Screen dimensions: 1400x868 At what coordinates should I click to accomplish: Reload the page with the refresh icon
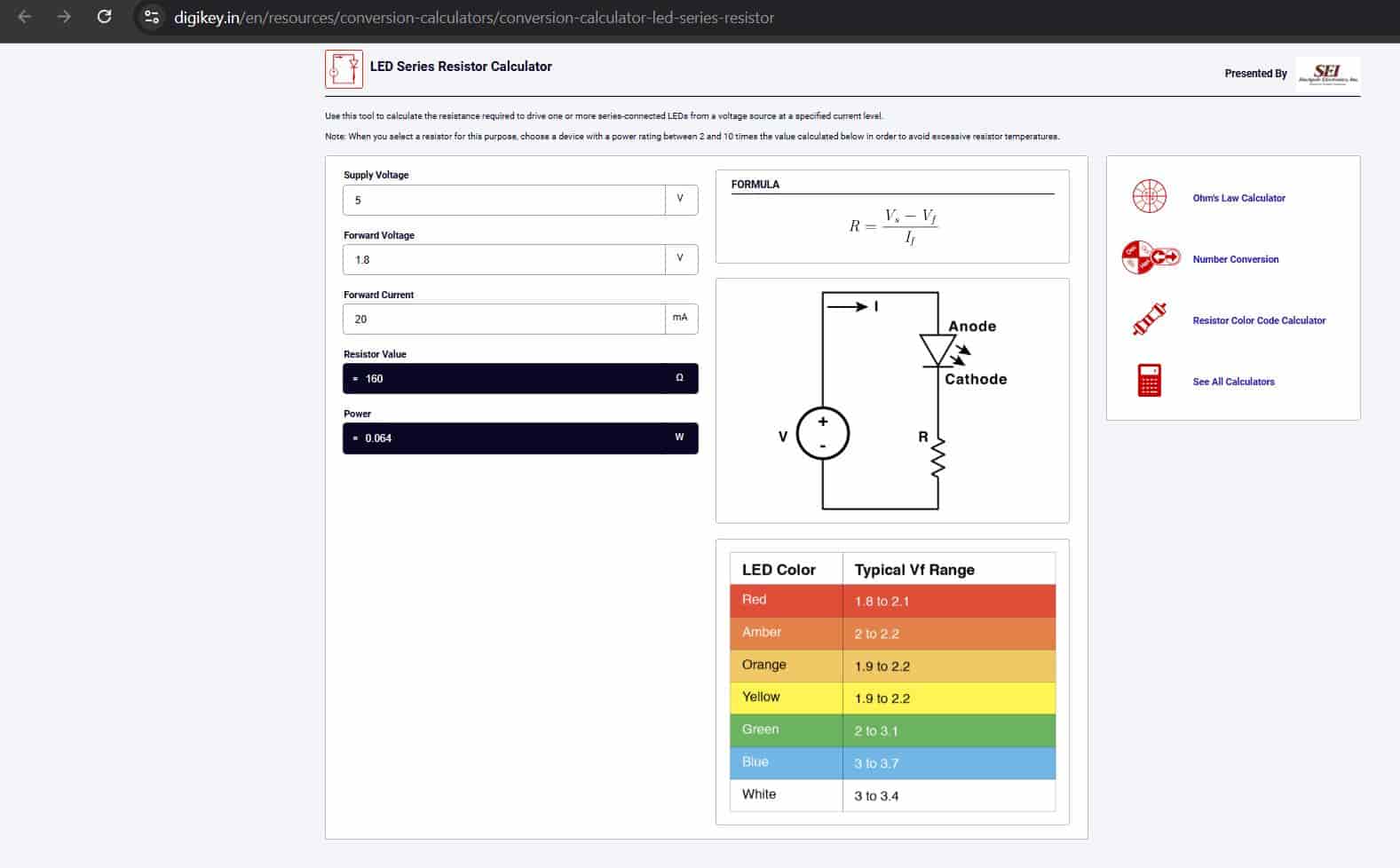point(104,17)
